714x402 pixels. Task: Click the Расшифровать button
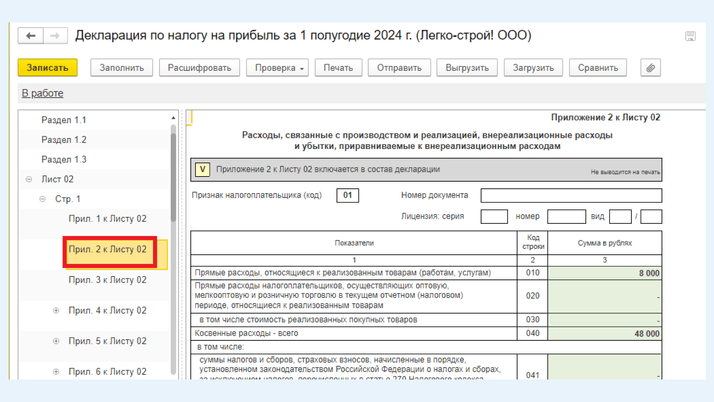tap(199, 68)
